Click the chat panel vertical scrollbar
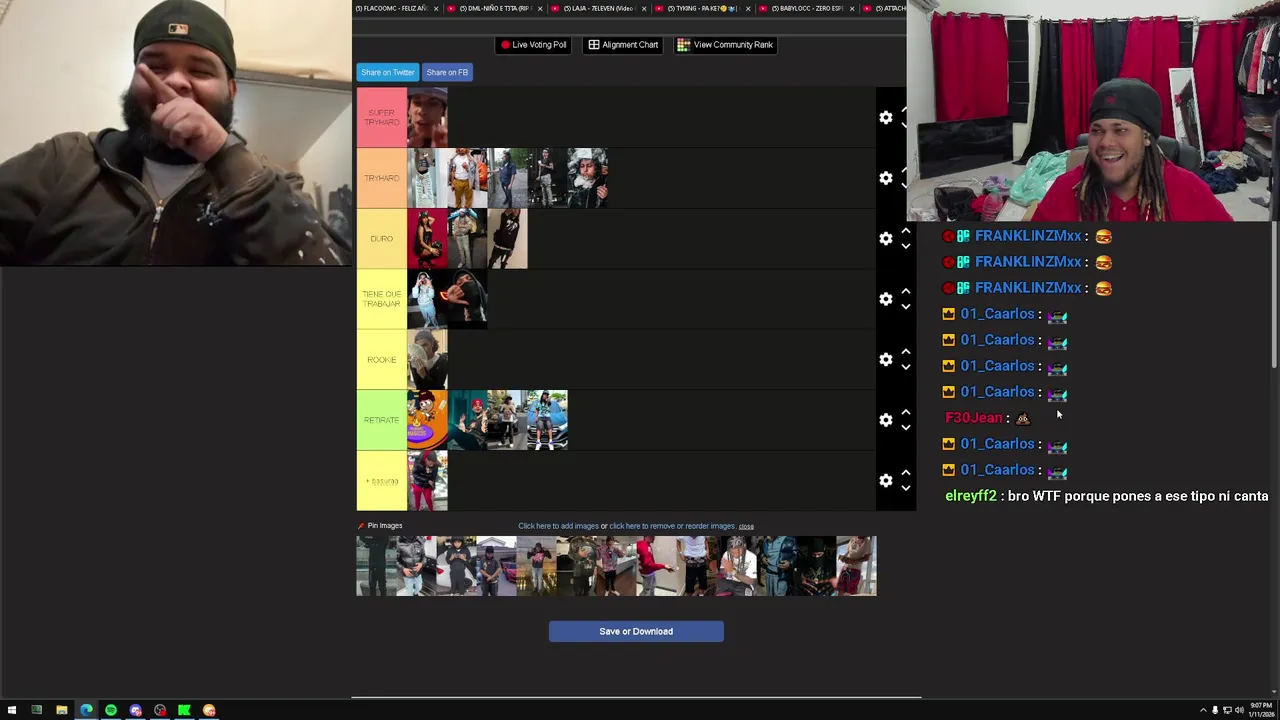Image resolution: width=1280 pixels, height=720 pixels. (x=1275, y=295)
